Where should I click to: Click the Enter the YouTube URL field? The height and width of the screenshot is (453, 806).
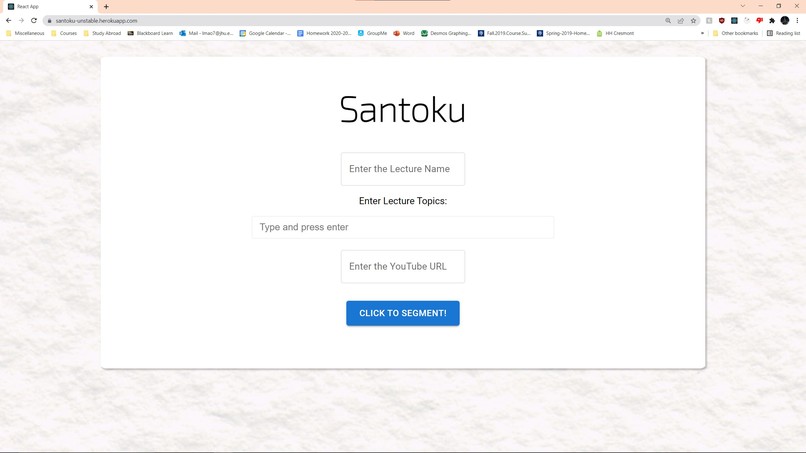(x=403, y=266)
